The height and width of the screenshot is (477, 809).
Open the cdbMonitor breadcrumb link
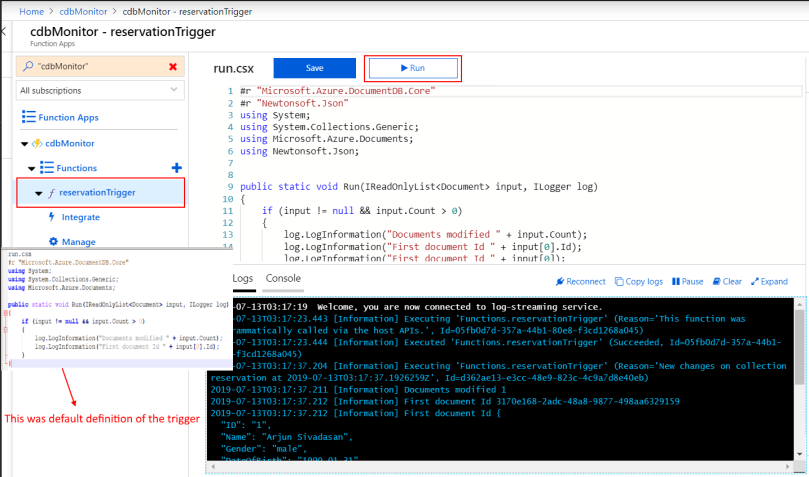coord(83,11)
